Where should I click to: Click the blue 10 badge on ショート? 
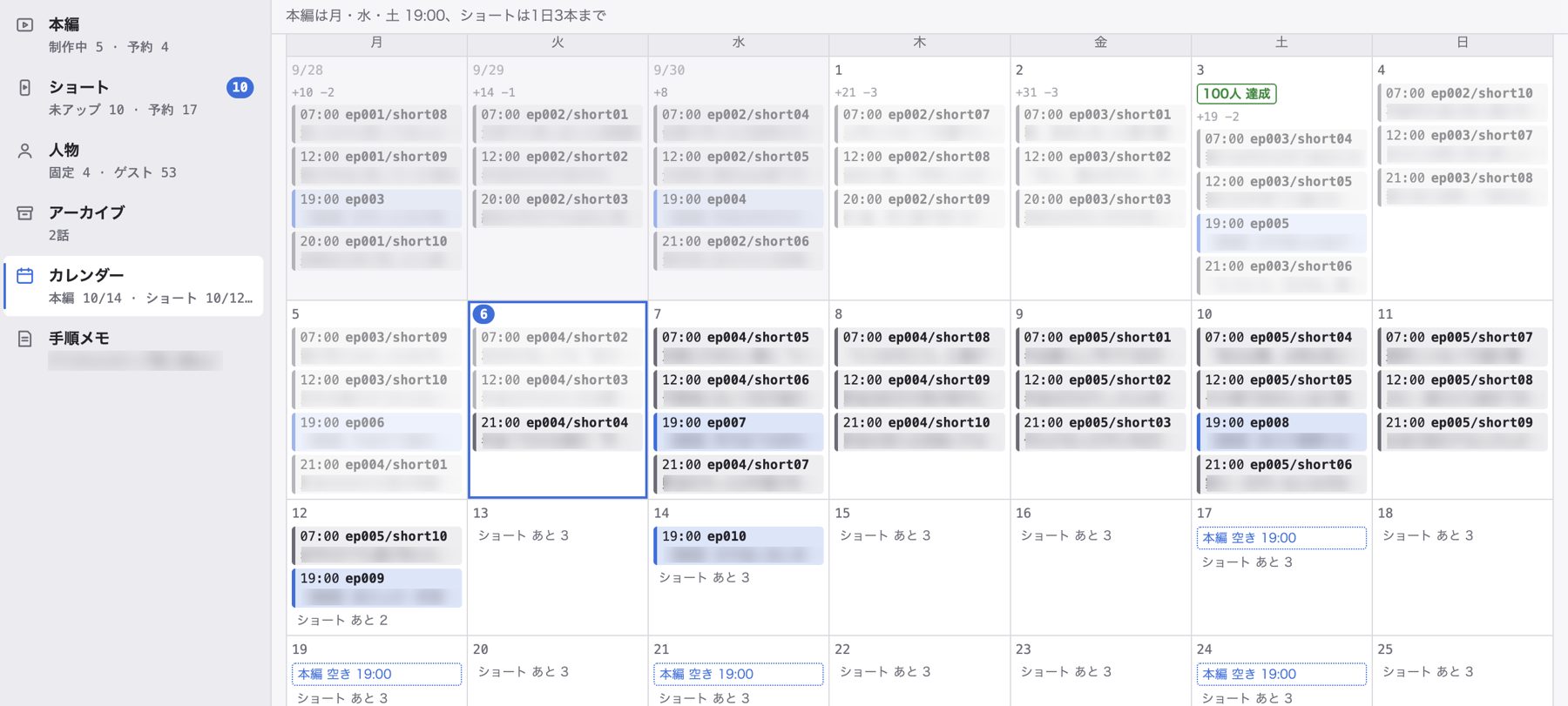[240, 87]
